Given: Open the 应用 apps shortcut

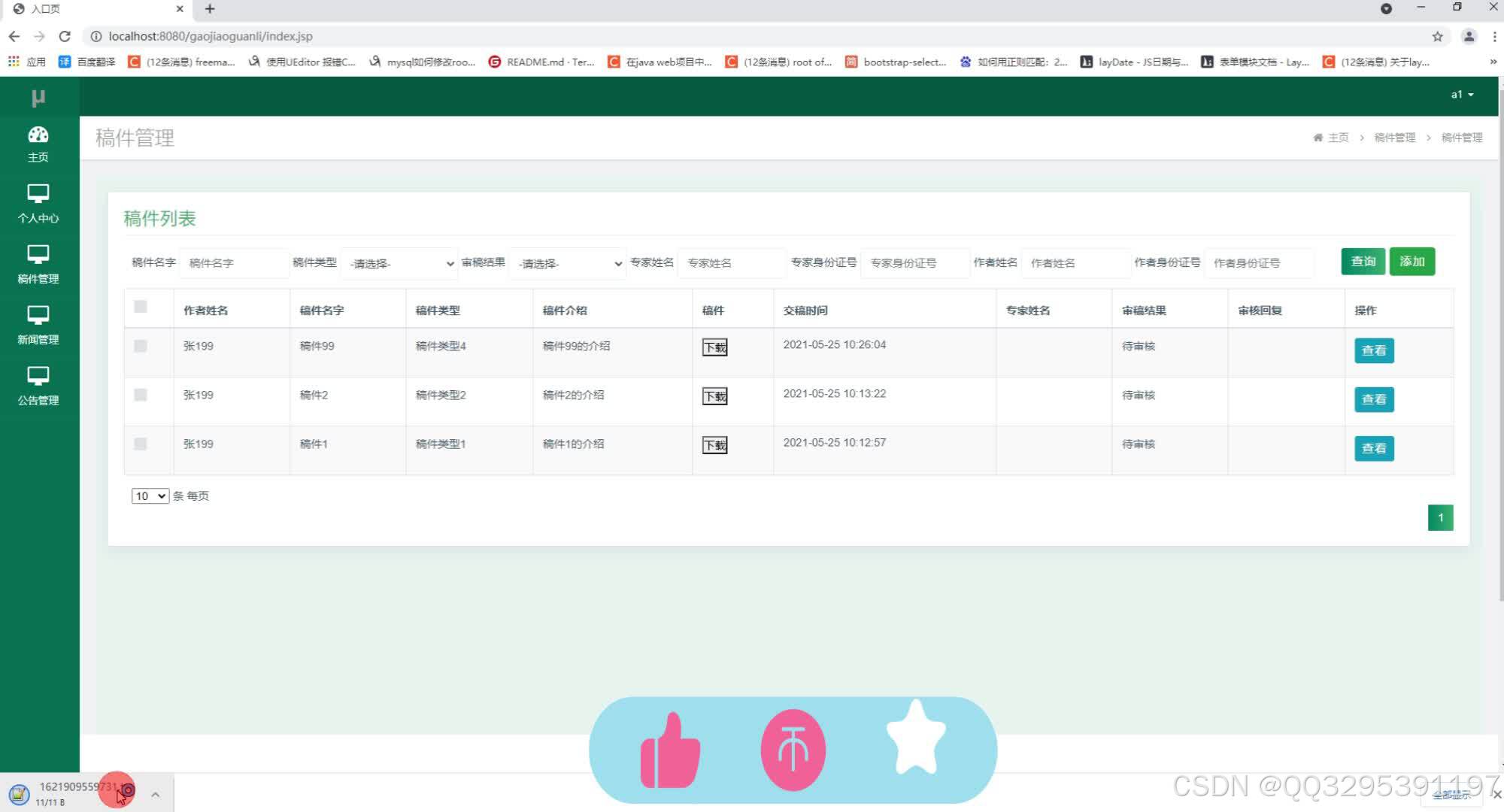Looking at the screenshot, I should (27, 62).
